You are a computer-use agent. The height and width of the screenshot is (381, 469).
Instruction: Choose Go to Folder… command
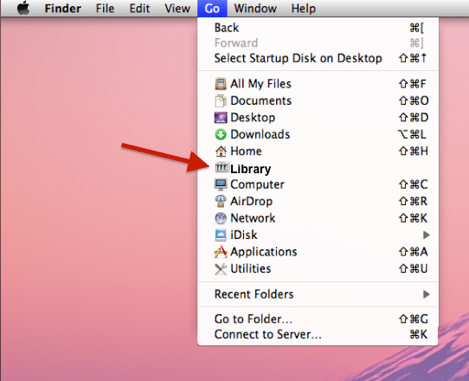tap(318, 319)
